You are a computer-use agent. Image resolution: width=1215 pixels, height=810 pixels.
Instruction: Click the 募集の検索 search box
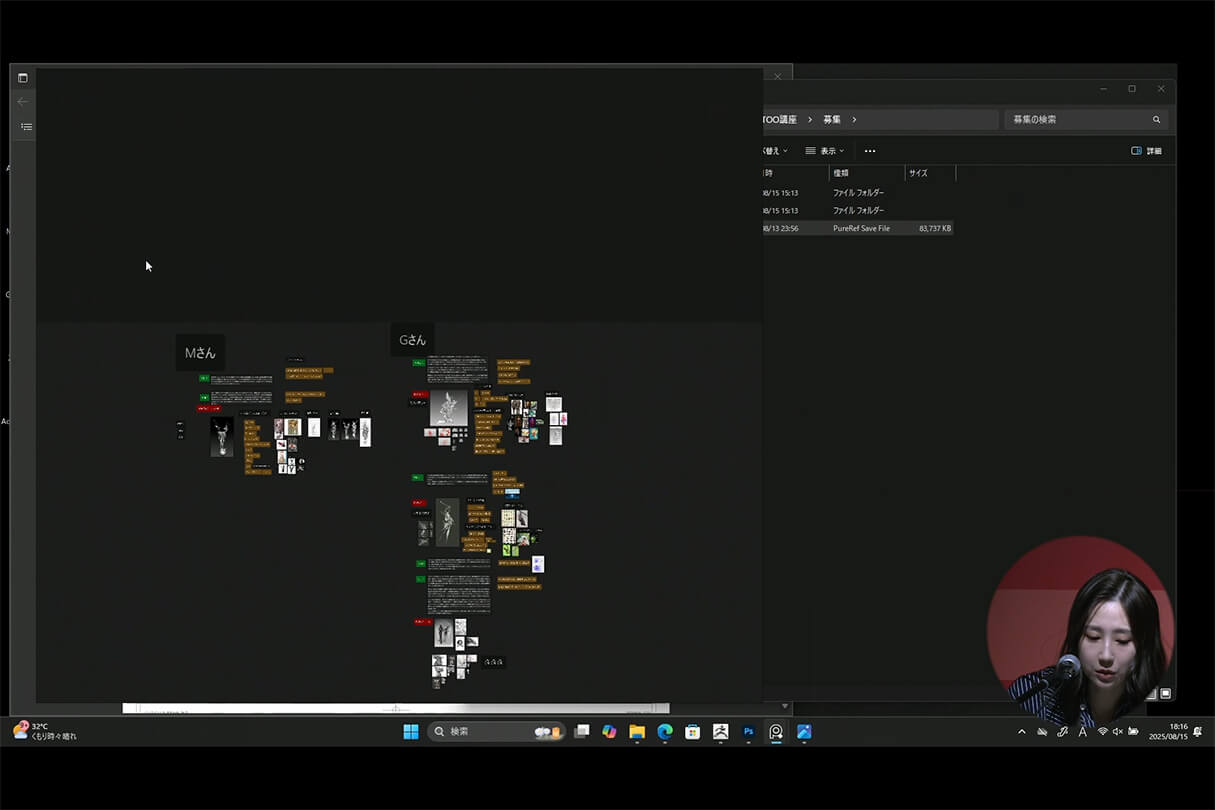pos(1078,119)
